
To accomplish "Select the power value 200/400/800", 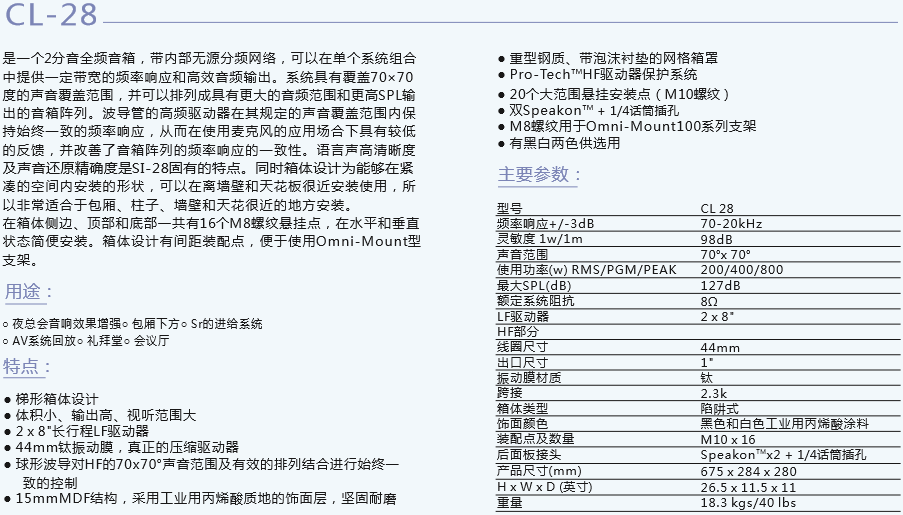I will (742, 270).
